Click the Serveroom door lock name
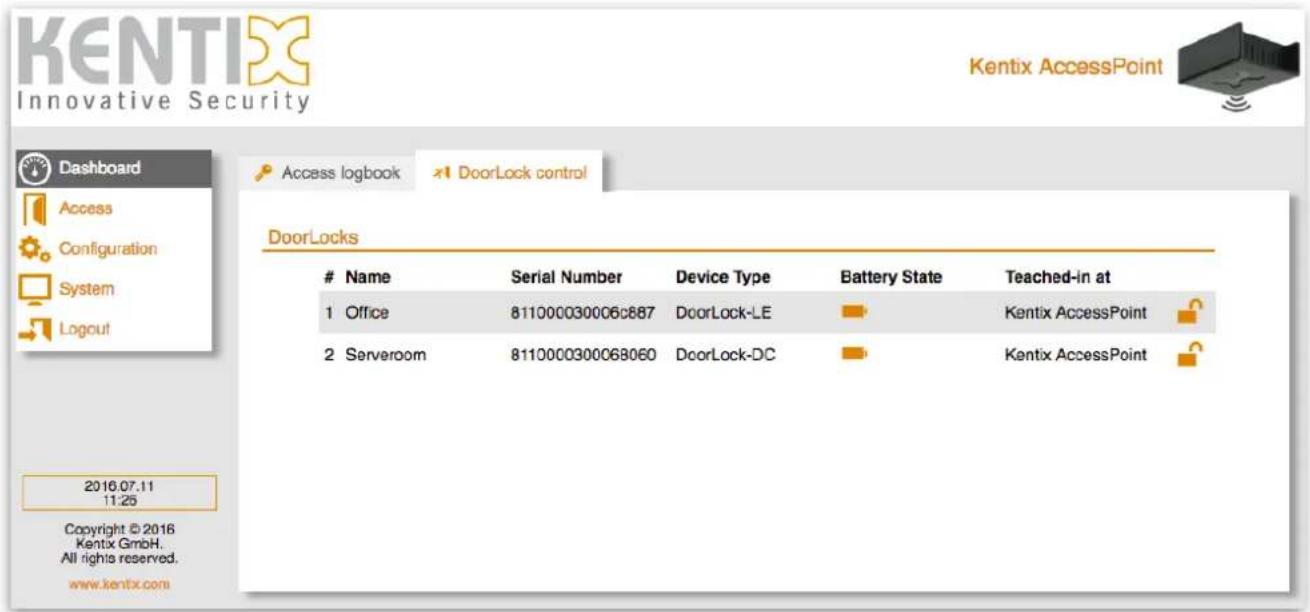Screen dimensions: 1310x612 386,354
